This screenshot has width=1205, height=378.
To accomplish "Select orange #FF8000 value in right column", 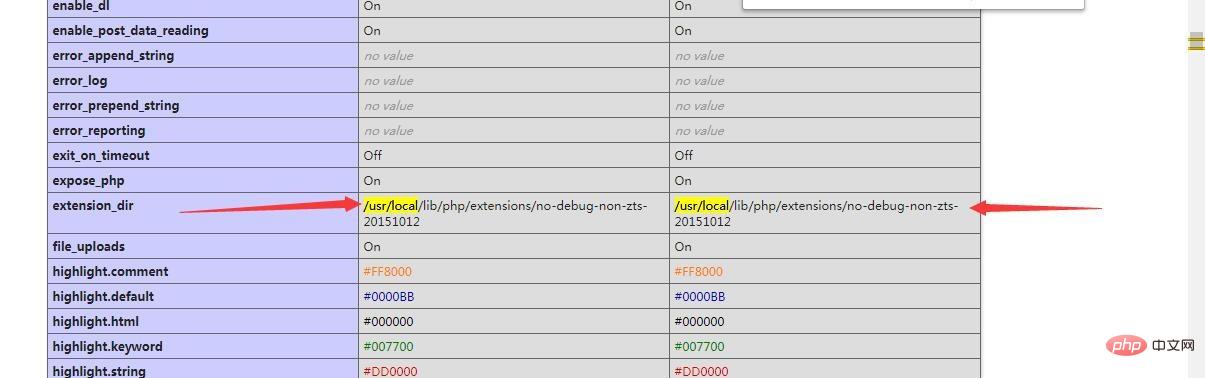I will 699,272.
